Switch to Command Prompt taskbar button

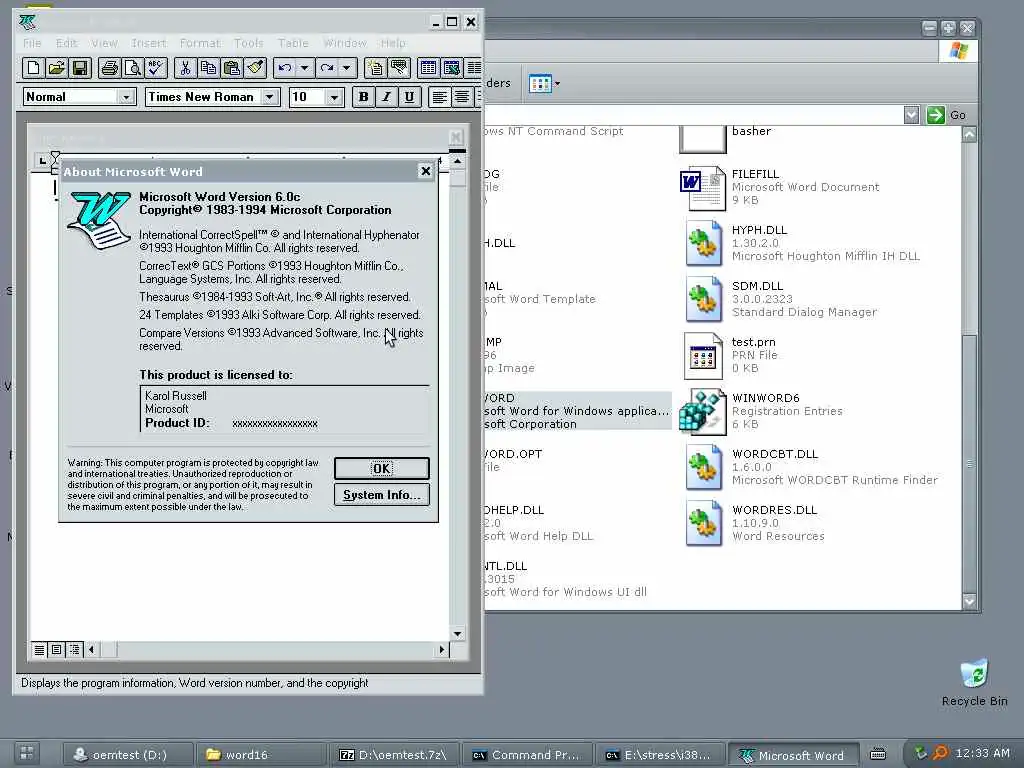(528, 755)
